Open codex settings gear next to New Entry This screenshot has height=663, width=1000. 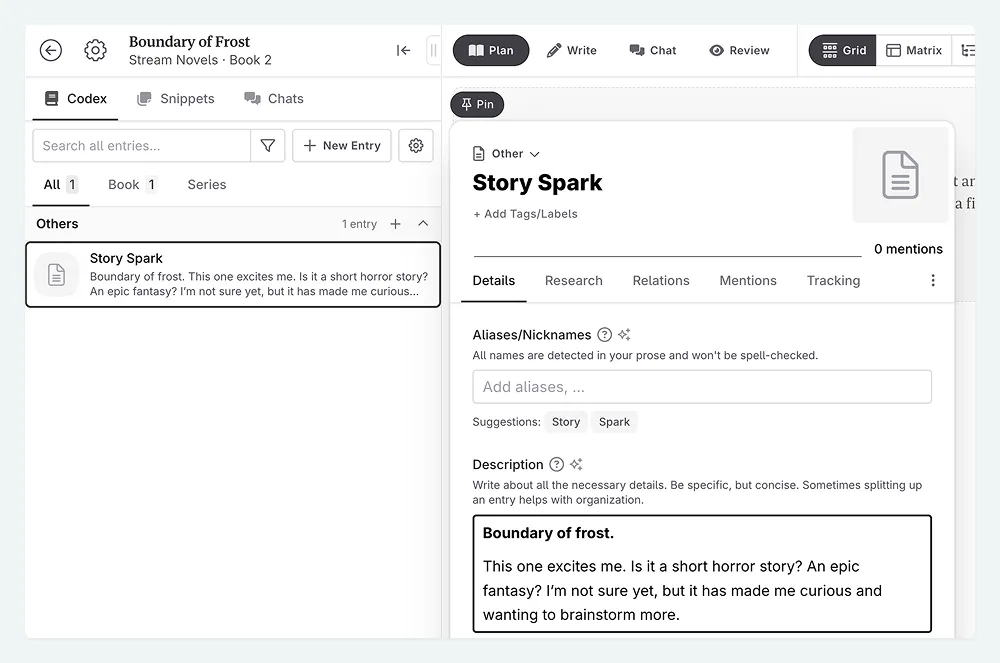[x=416, y=146]
